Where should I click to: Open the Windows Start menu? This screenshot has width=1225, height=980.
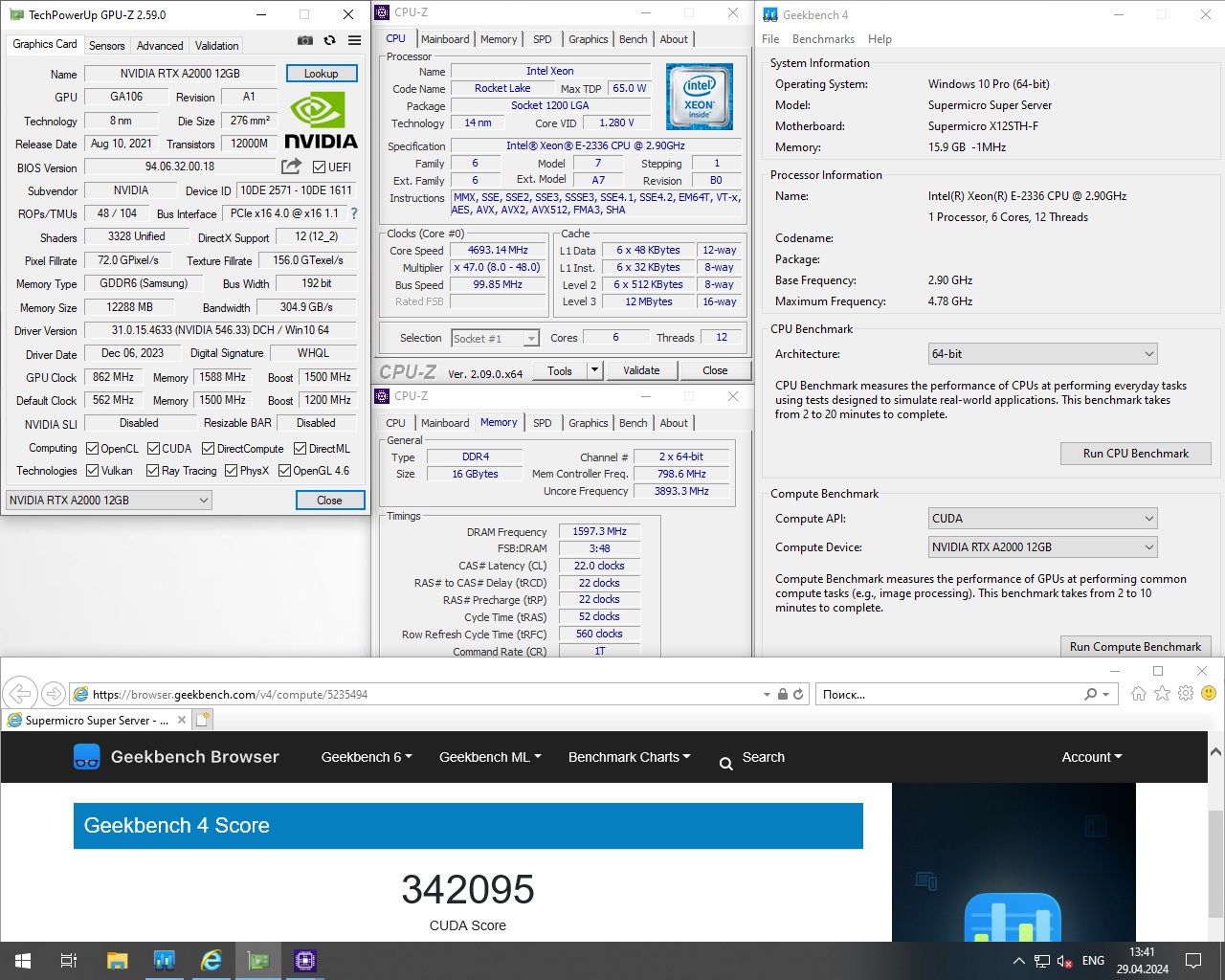pyautogui.click(x=23, y=961)
